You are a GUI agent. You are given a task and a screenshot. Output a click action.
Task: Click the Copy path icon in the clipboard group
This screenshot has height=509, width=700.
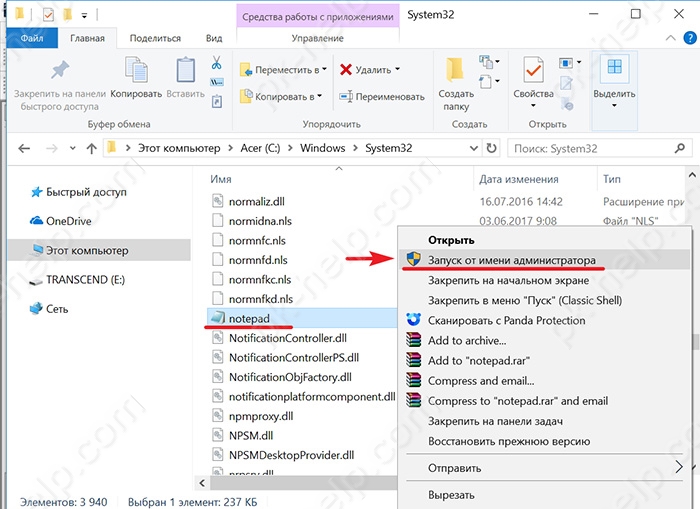[x=217, y=82]
